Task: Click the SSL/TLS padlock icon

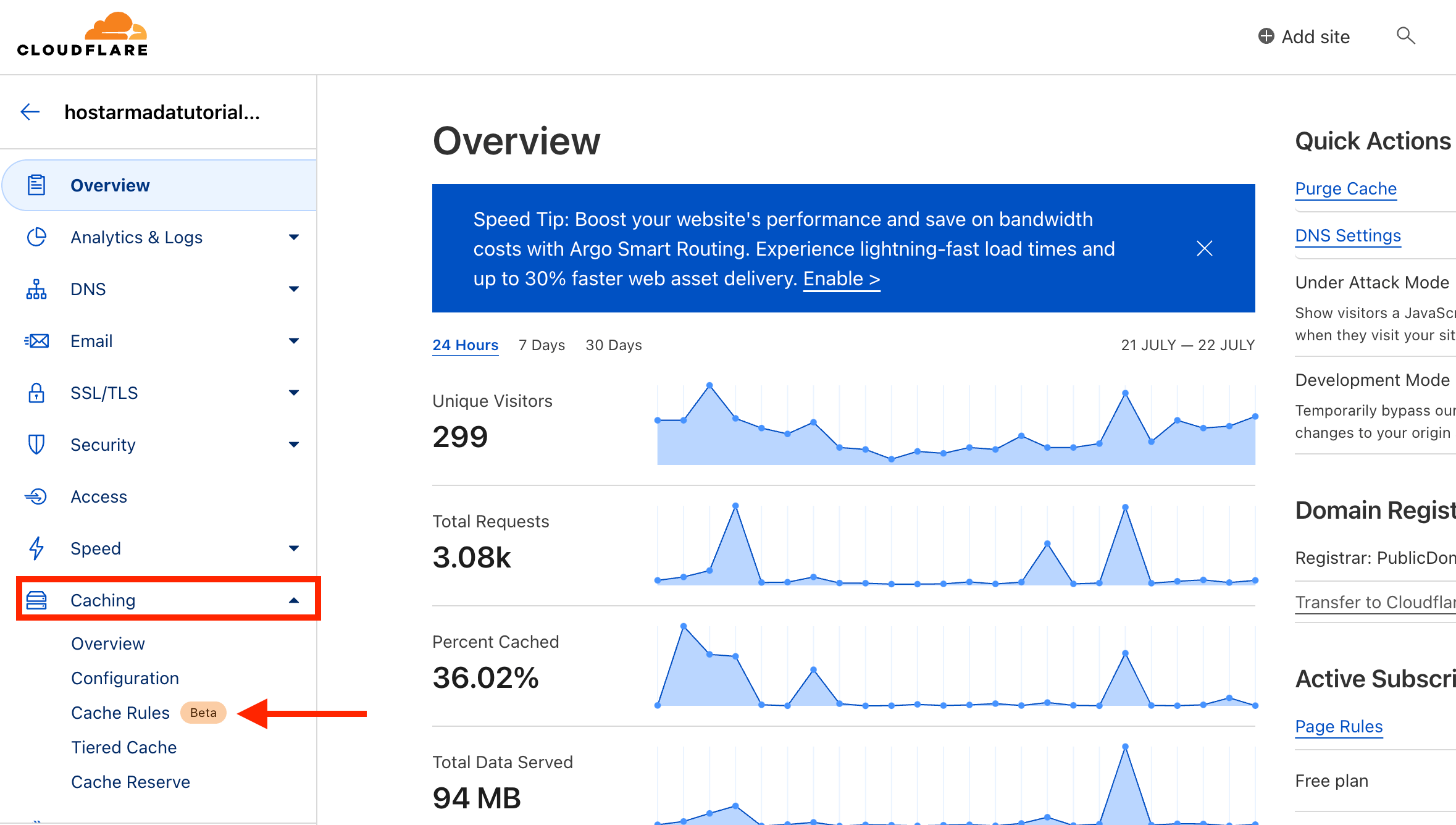Action: [x=36, y=393]
